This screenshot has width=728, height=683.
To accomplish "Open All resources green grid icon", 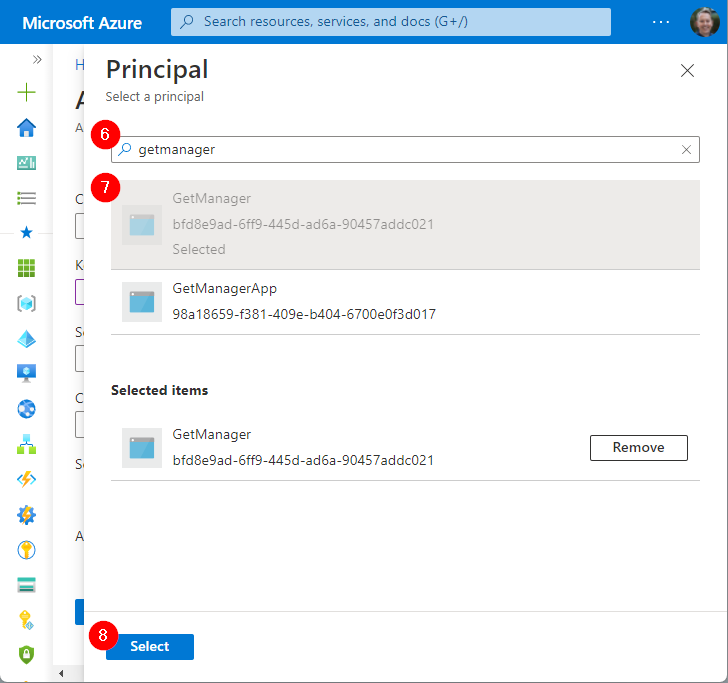I will [26, 268].
